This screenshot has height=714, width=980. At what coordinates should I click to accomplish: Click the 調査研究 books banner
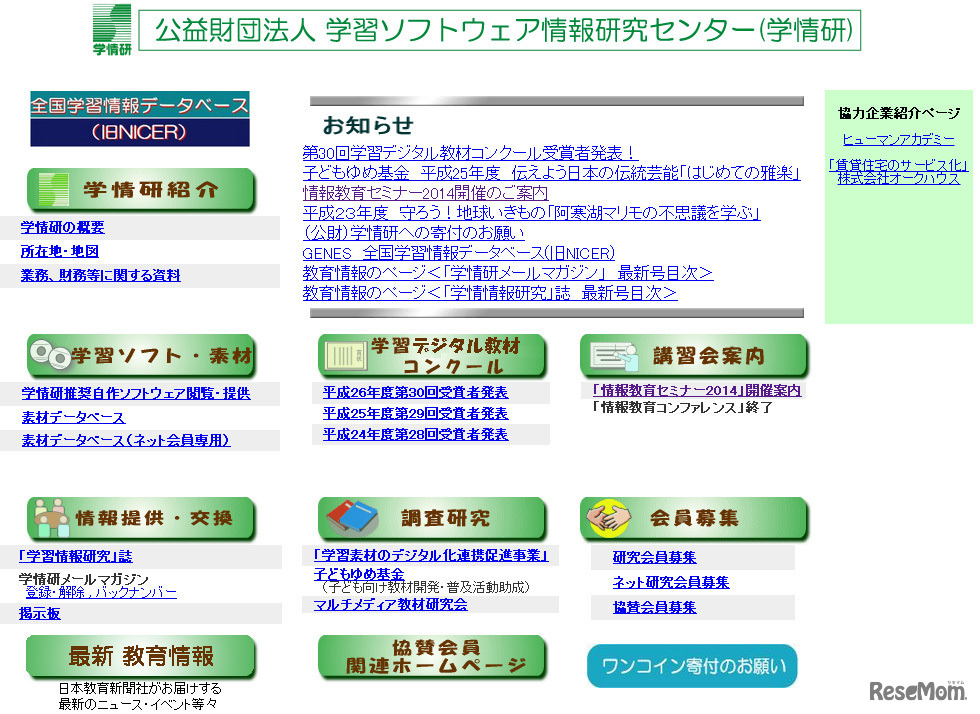[x=432, y=518]
